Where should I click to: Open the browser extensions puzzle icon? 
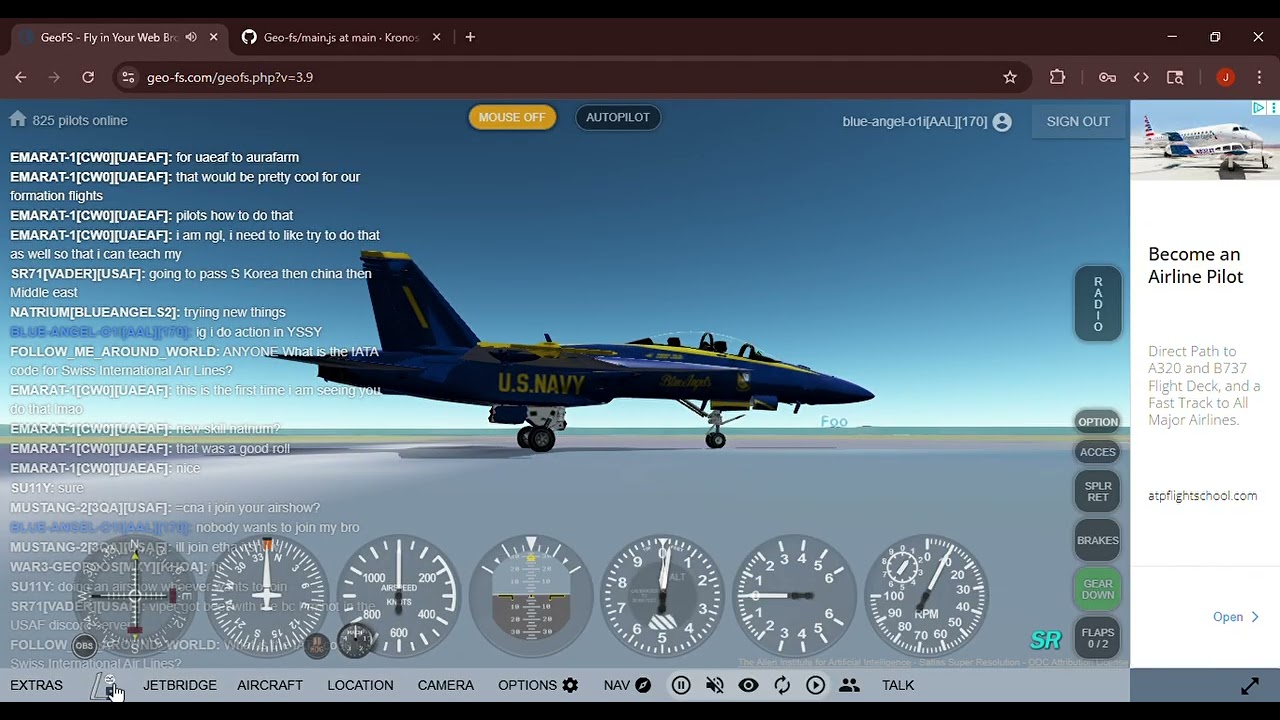(1058, 77)
